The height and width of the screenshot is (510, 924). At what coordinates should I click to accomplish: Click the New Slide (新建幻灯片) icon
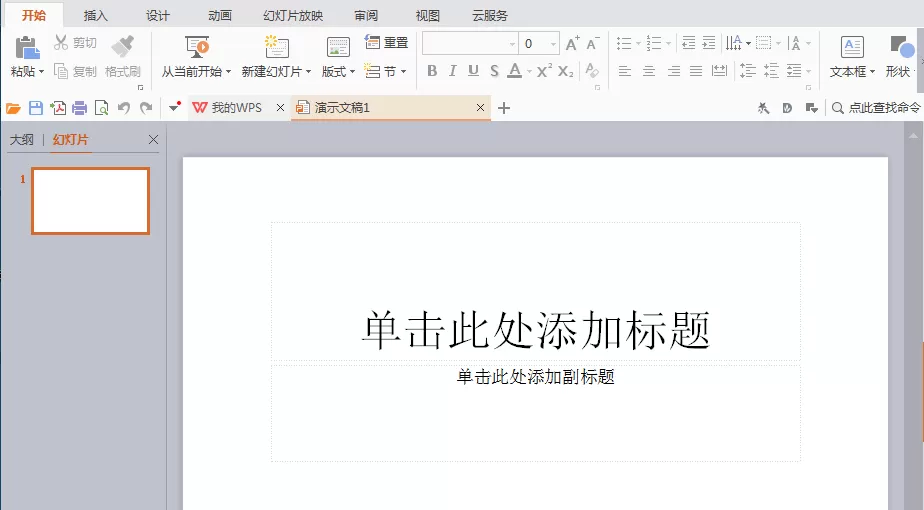coord(276,47)
